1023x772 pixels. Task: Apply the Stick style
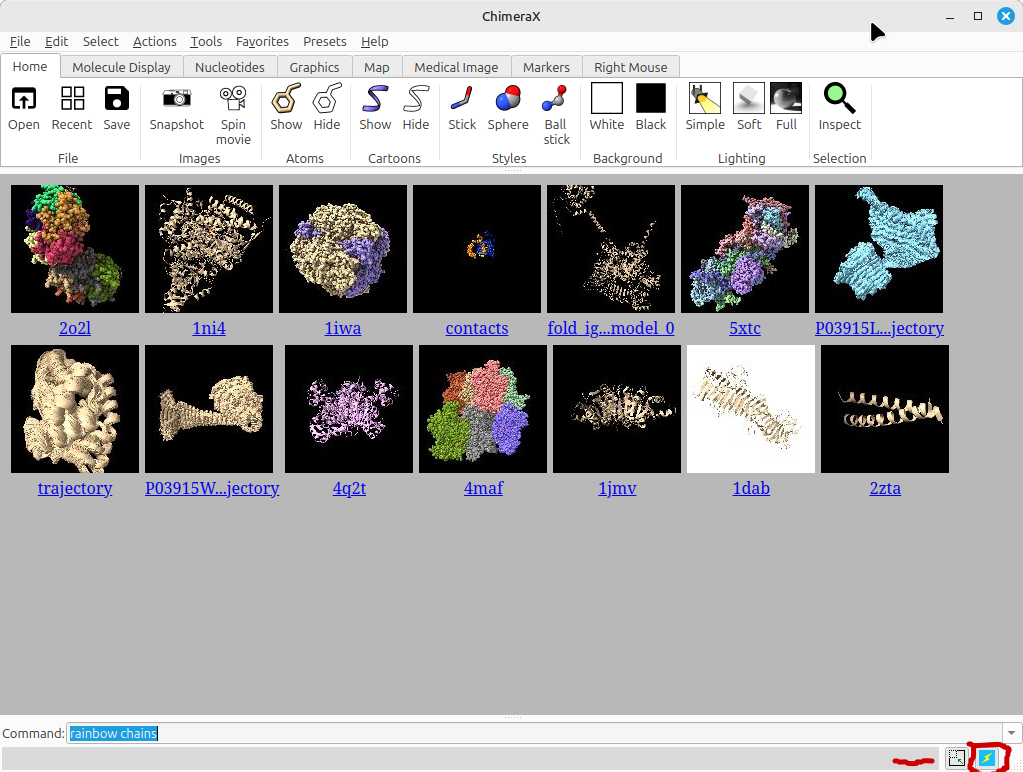[x=462, y=99]
